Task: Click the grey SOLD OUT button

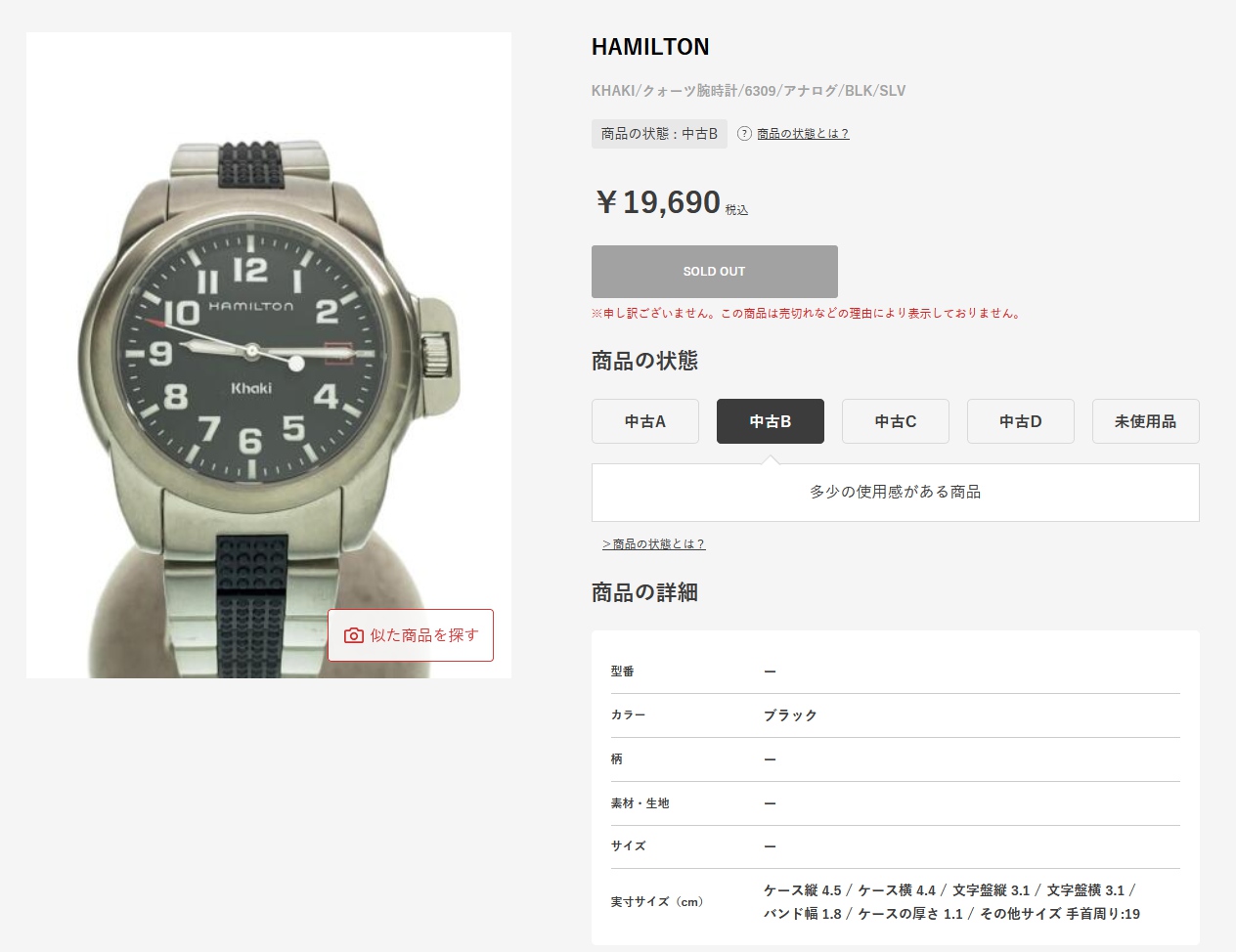Action: 715,272
